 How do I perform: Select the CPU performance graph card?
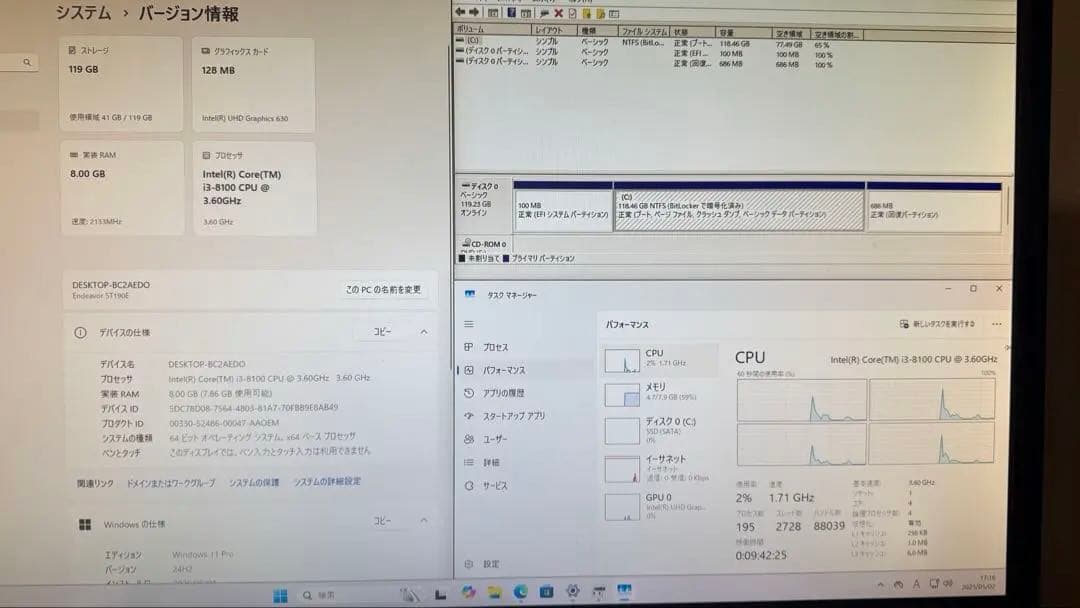[x=655, y=360]
